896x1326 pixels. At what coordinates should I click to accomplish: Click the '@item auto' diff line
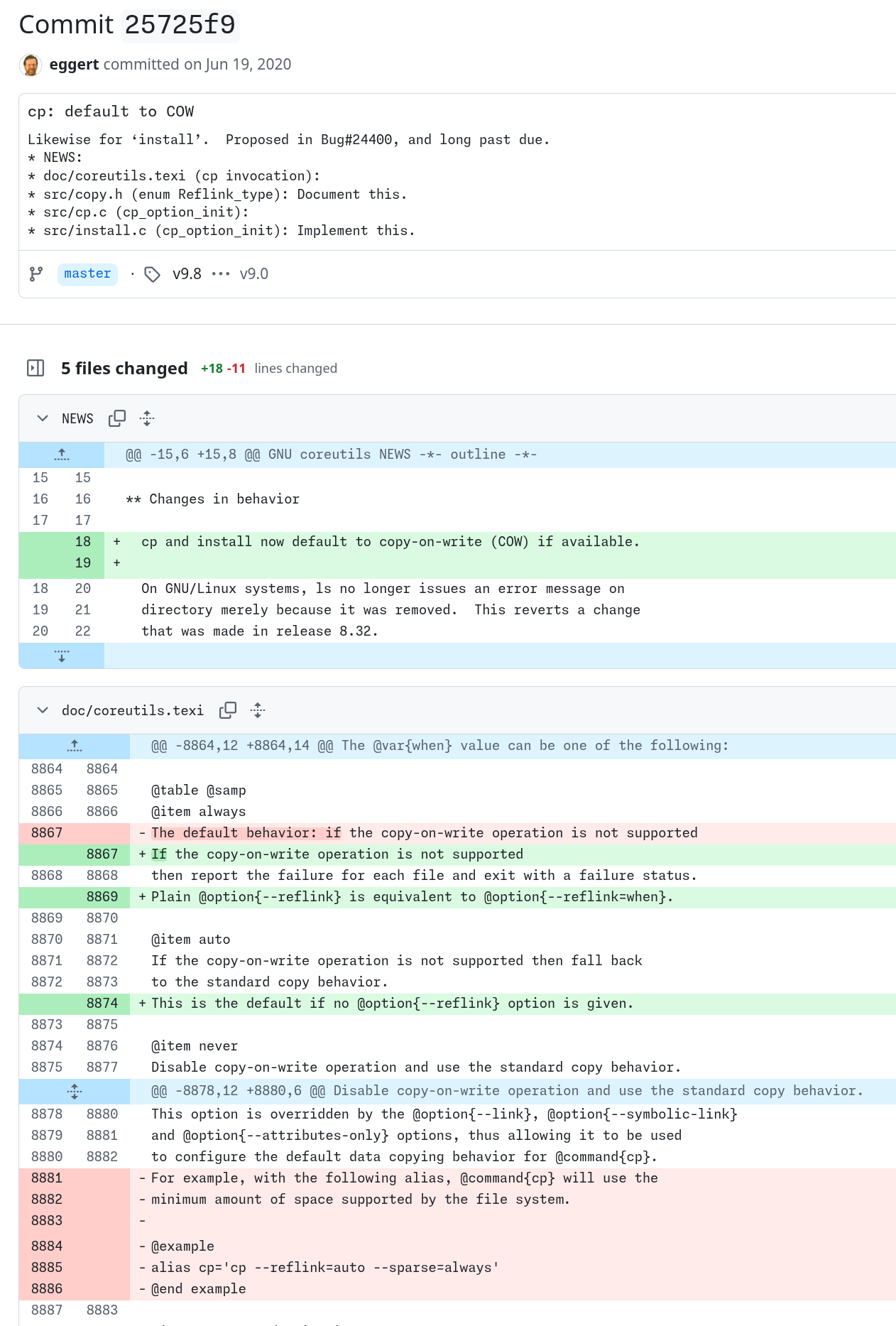[x=191, y=940]
